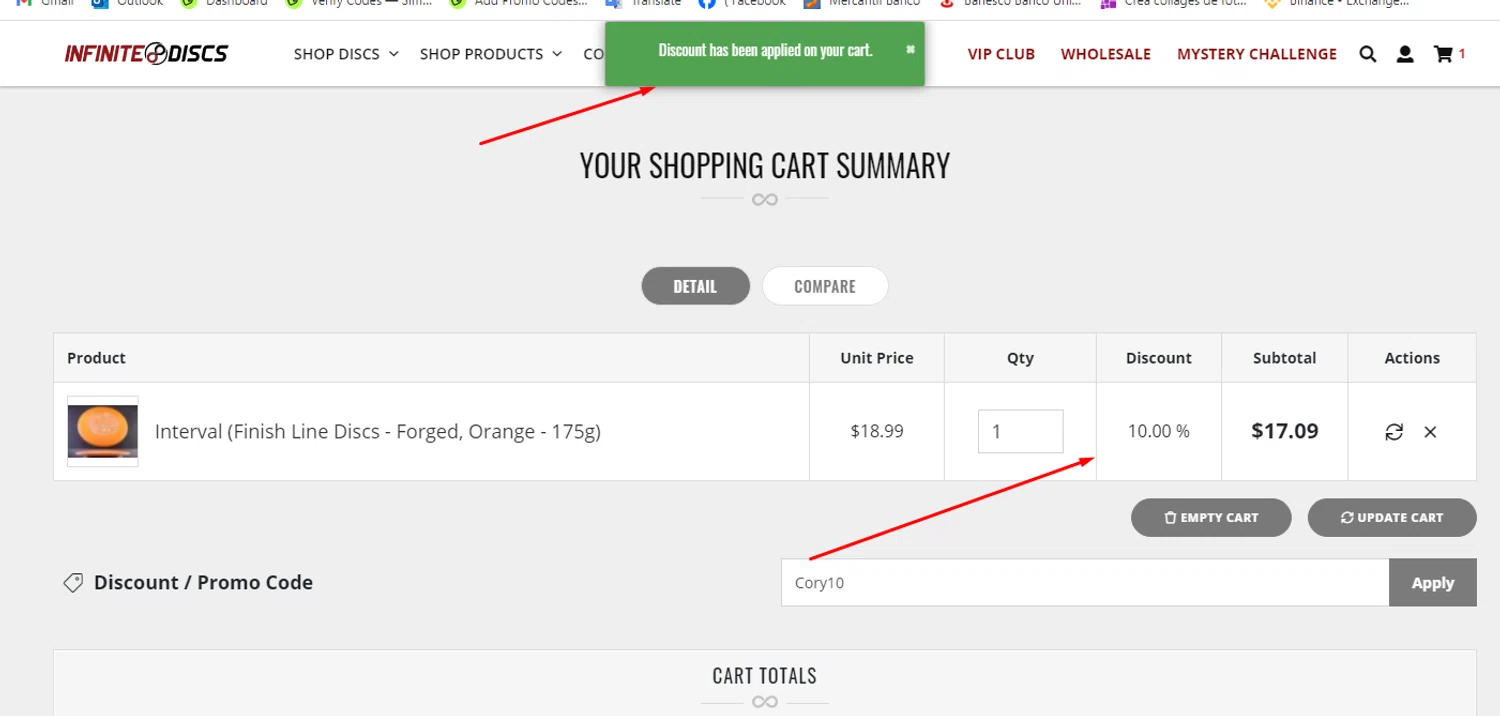This screenshot has height=716, width=1500.
Task: Expand the Shop Discs dropdown
Action: (x=346, y=54)
